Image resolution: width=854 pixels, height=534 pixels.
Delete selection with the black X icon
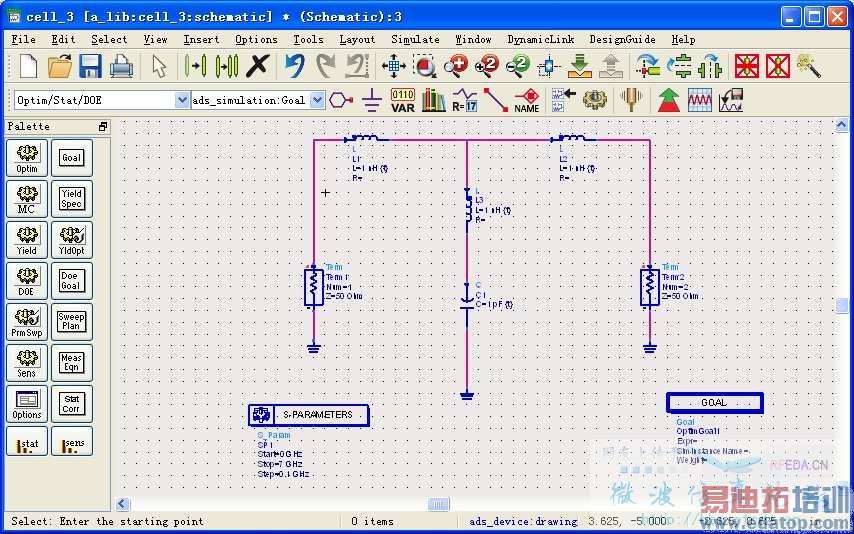[x=258, y=66]
